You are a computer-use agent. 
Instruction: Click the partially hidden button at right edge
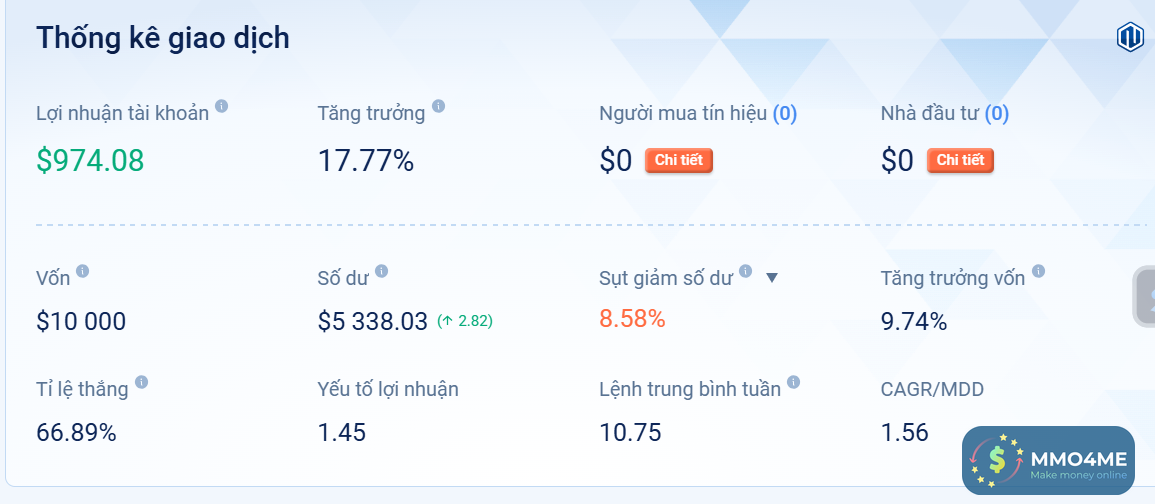point(1145,296)
